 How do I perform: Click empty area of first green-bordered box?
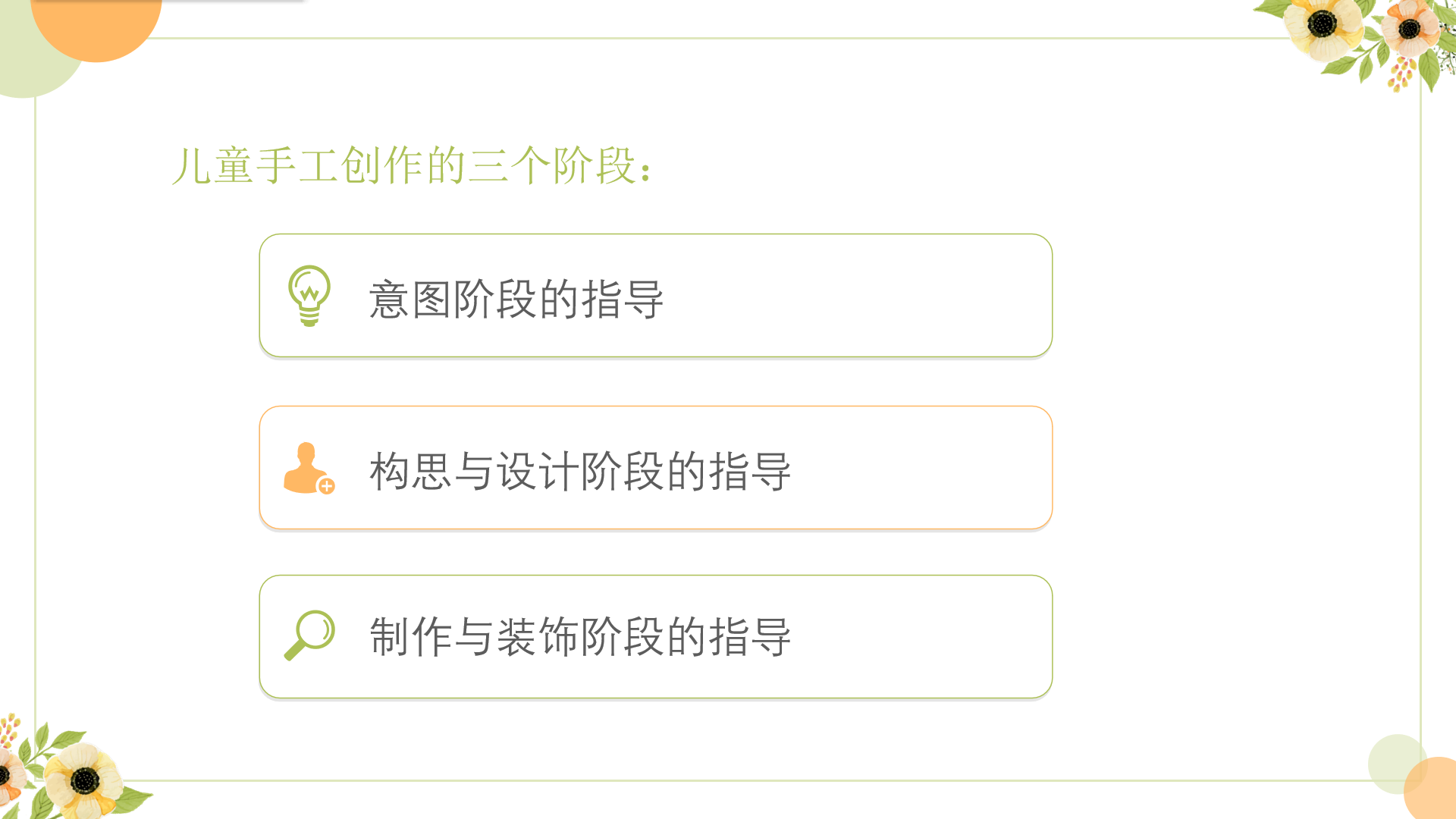tap(857, 296)
